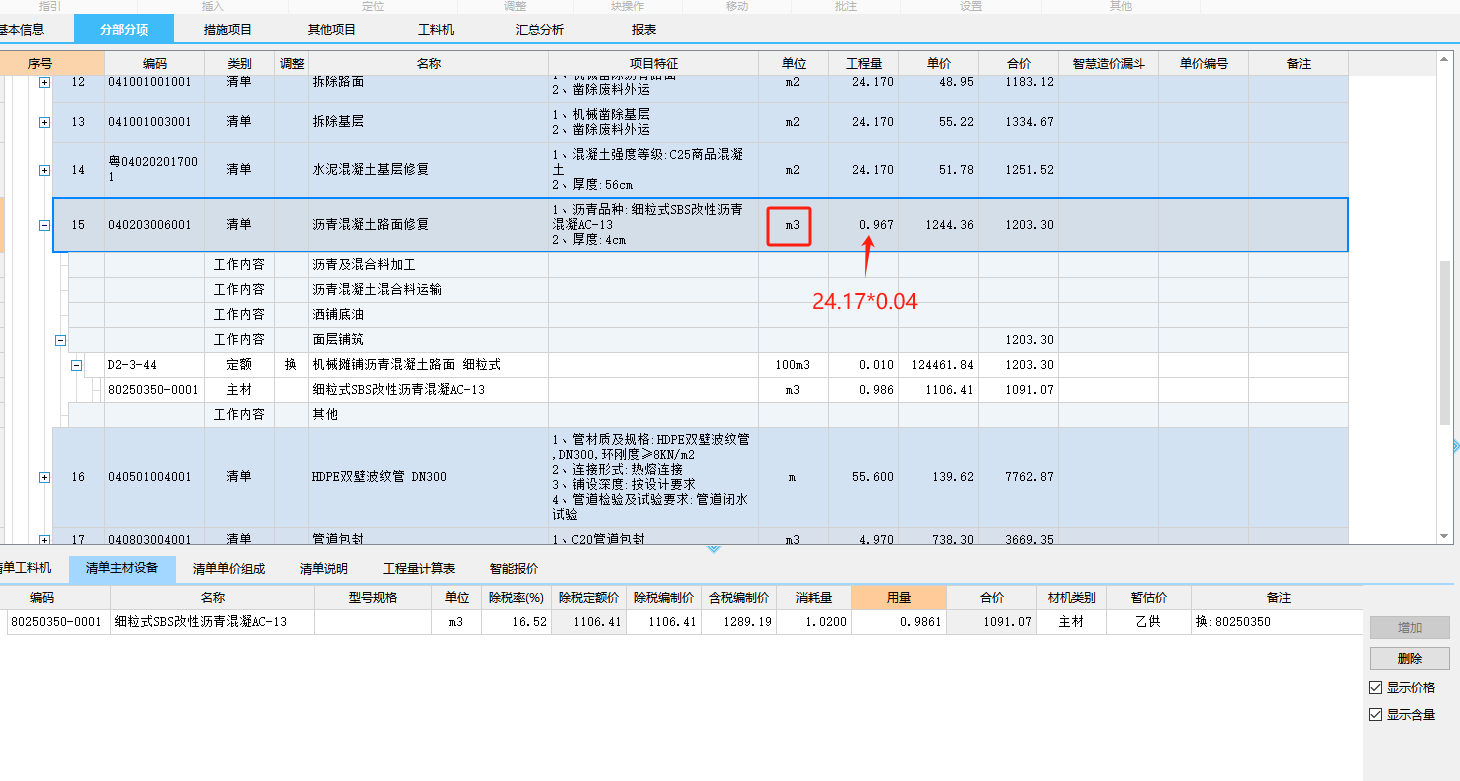The image size is (1460, 781).
Task: Select the 139.62 unit price cell
Action: point(939,477)
